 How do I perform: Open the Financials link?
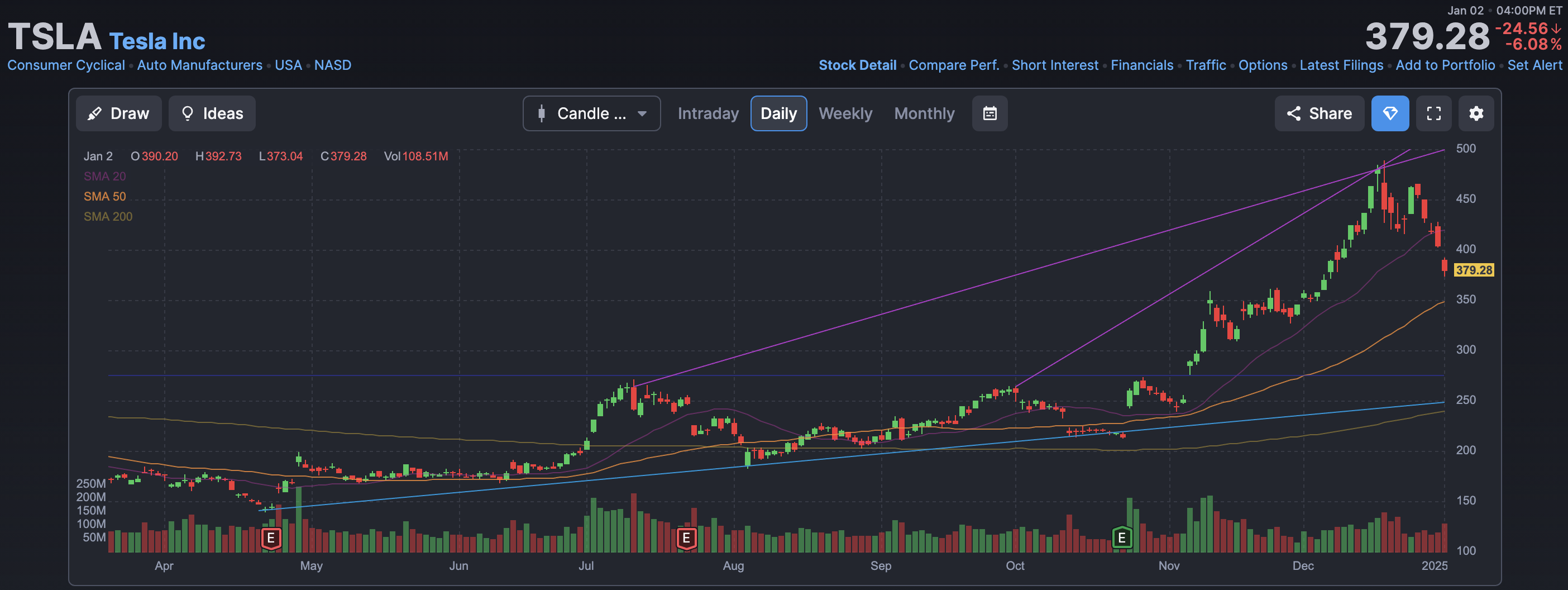click(x=1142, y=65)
